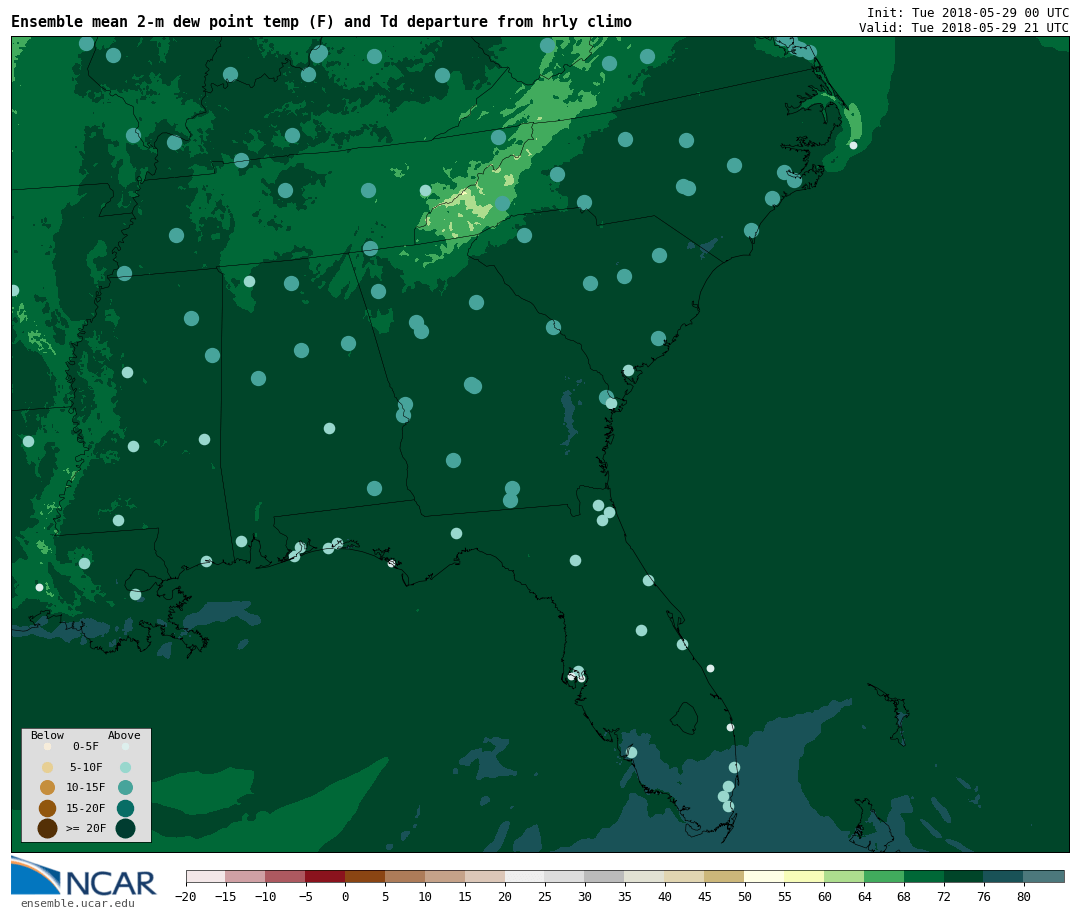Viewport: 1080px width, 915px height.
Task: Click the legend's Above >= 20F dark circle
Action: [125, 828]
